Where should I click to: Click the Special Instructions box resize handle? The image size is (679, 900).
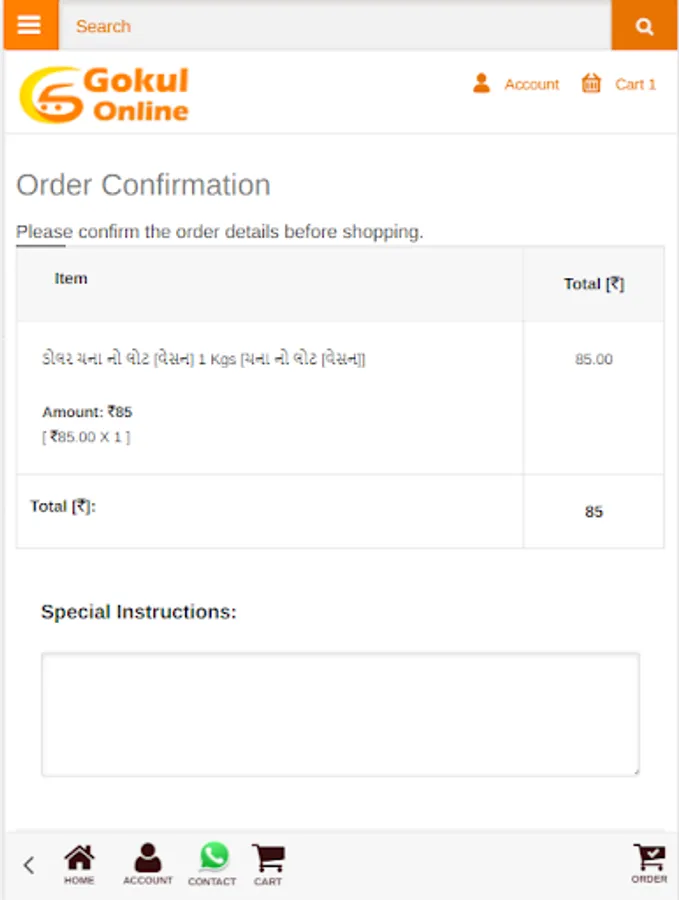click(x=634, y=771)
